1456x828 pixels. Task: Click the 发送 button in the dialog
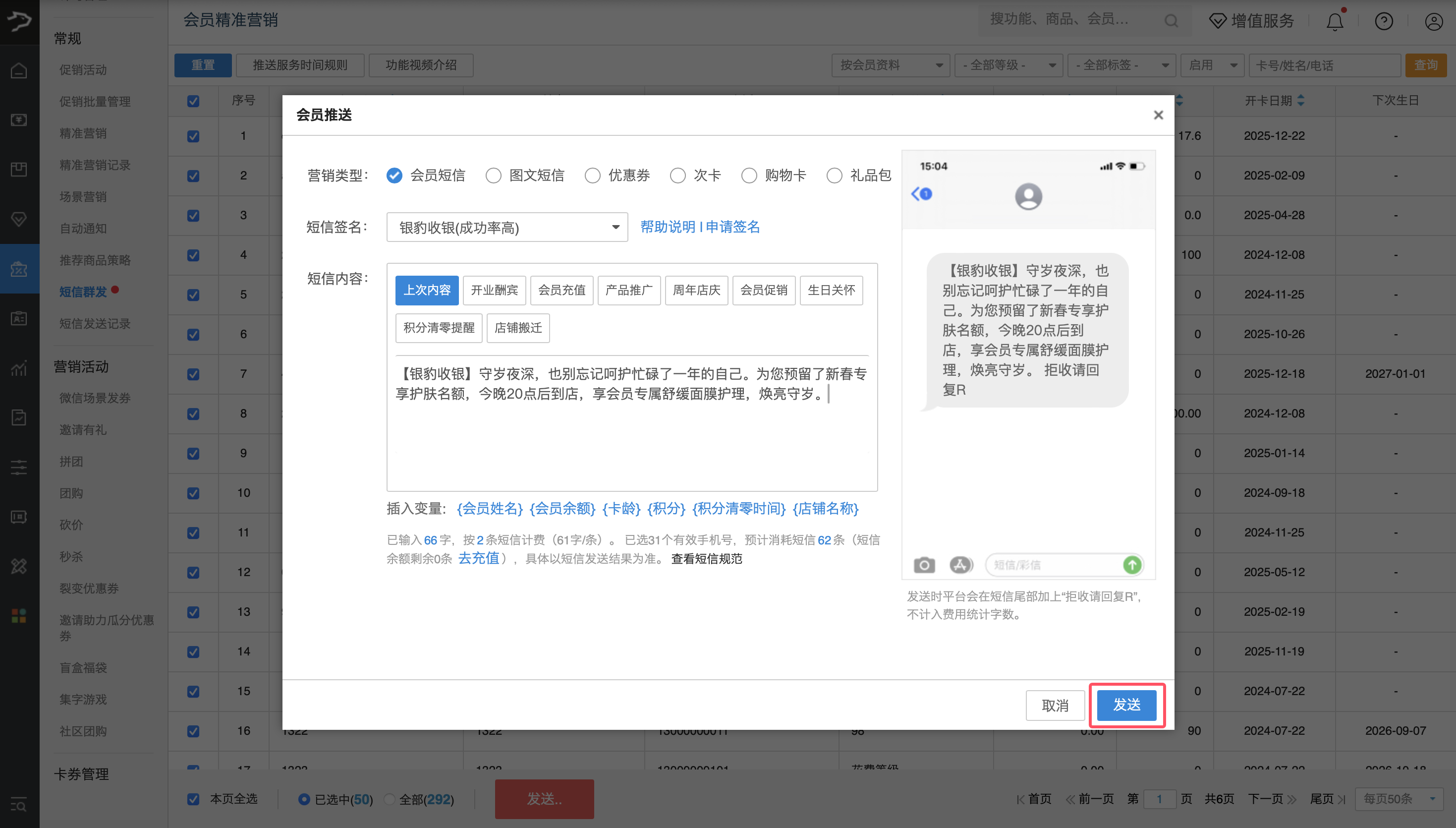tap(1127, 705)
